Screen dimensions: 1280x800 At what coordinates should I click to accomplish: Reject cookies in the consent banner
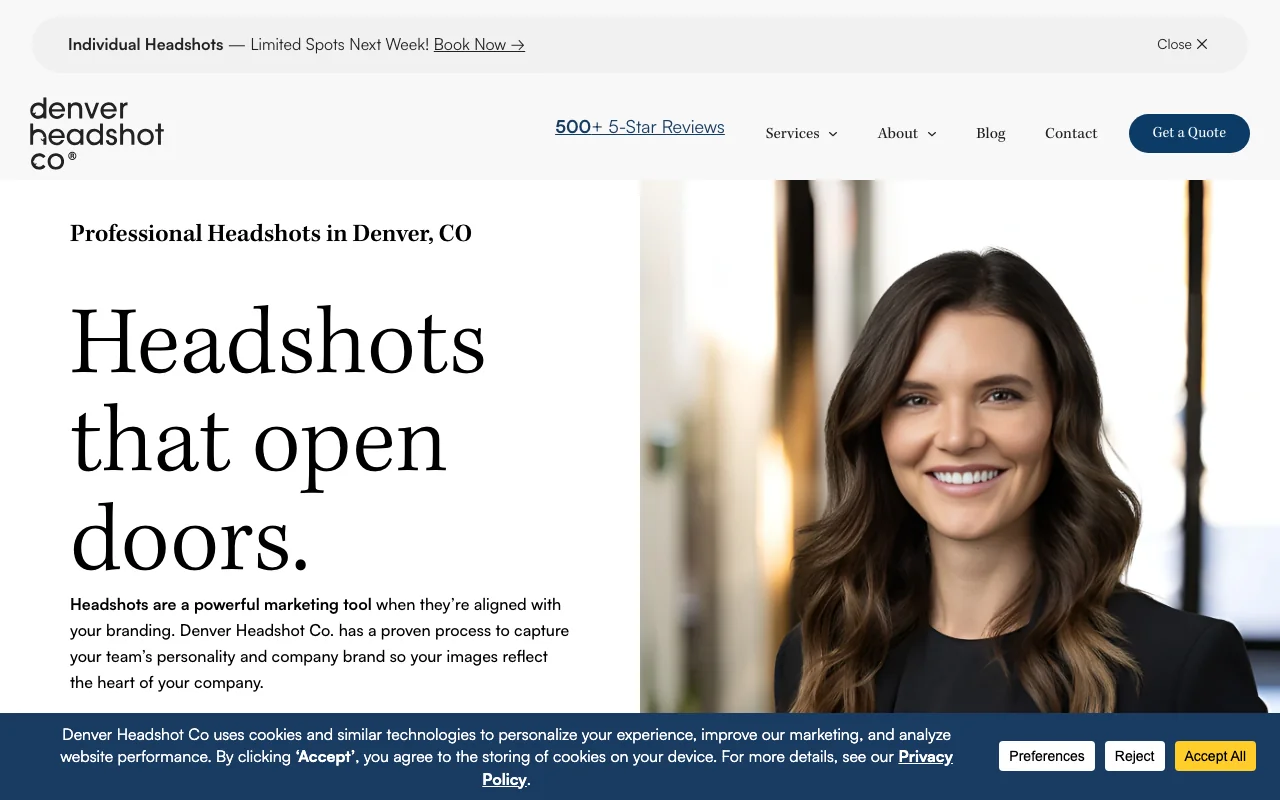tap(1134, 756)
